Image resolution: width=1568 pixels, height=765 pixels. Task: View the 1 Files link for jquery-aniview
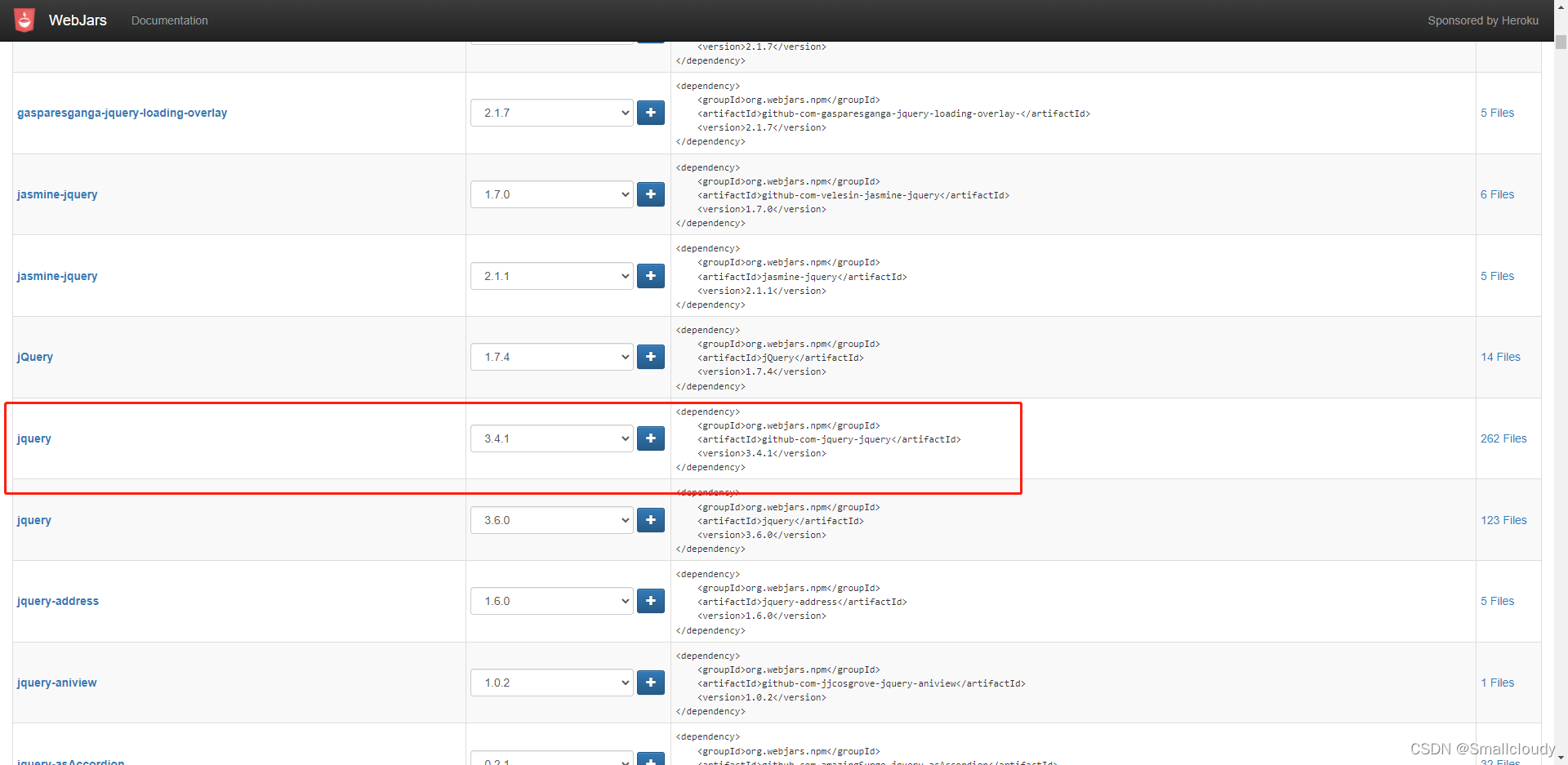click(1497, 683)
